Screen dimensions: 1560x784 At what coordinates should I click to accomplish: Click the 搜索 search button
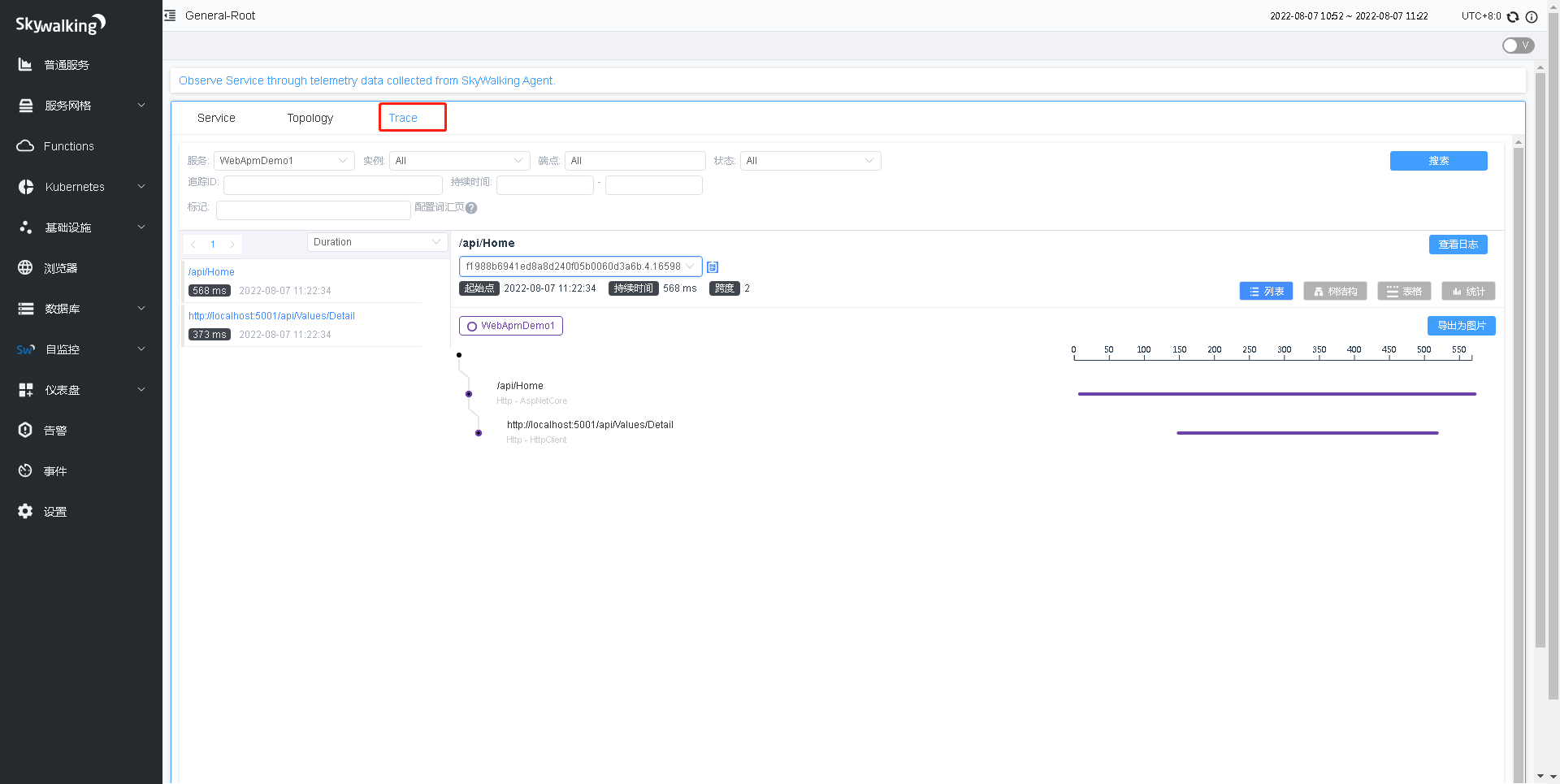click(x=1438, y=161)
